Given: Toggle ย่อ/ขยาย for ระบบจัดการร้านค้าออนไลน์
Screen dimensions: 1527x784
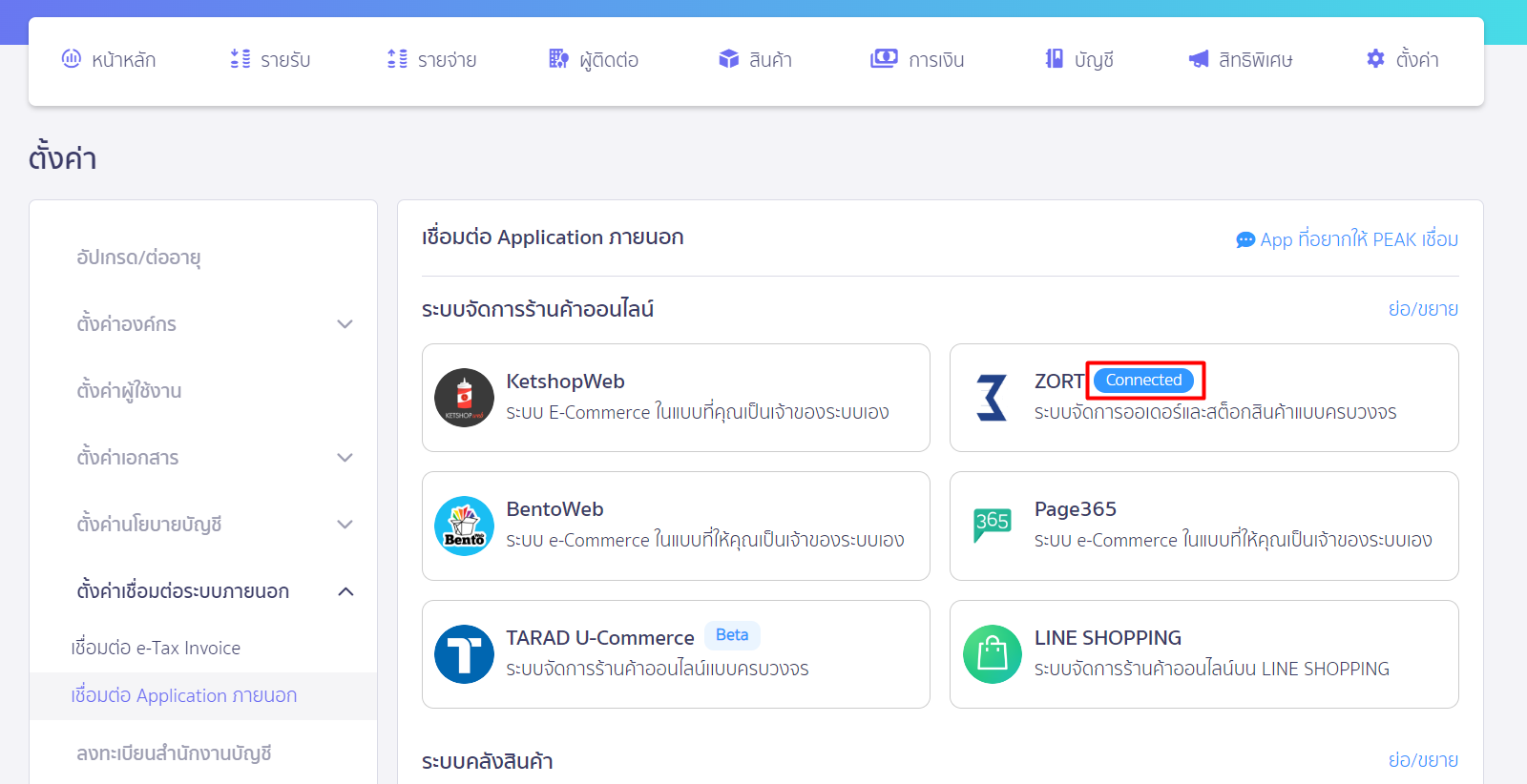Looking at the screenshot, I should pyautogui.click(x=1423, y=309).
